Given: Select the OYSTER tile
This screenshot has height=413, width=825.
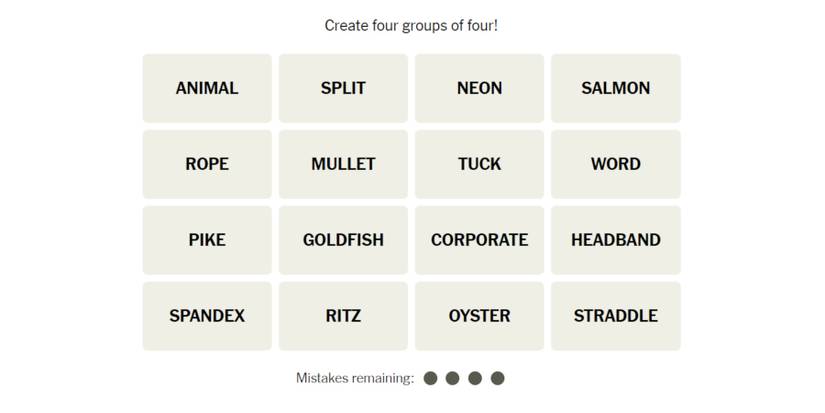Looking at the screenshot, I should tap(479, 316).
